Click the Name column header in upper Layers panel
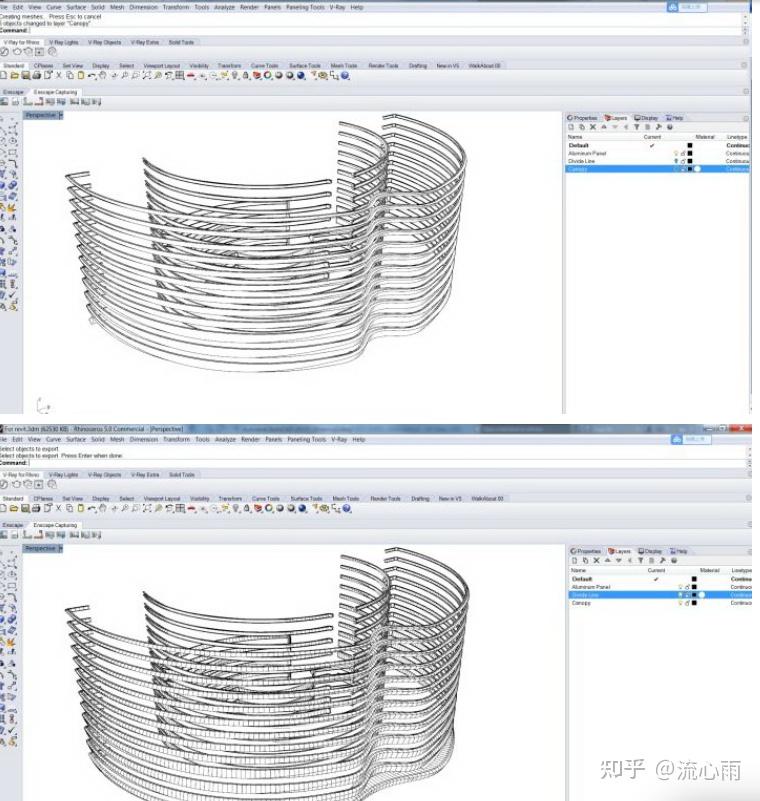This screenshot has width=760, height=801. [x=575, y=137]
